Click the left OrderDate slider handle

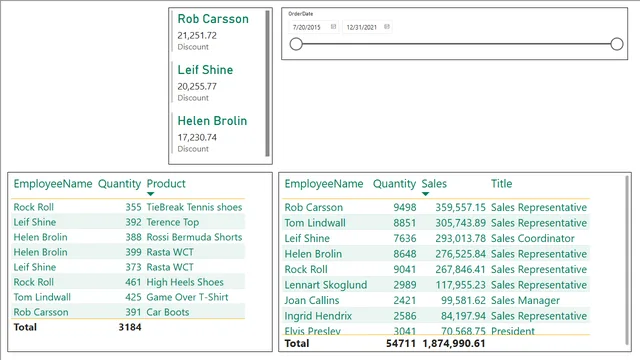[296, 44]
